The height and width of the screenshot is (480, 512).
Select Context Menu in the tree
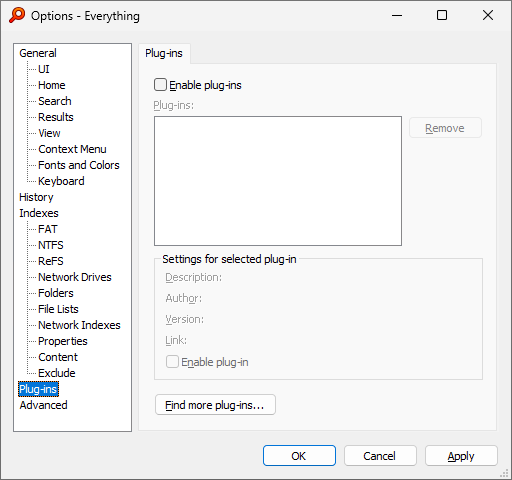pos(72,149)
